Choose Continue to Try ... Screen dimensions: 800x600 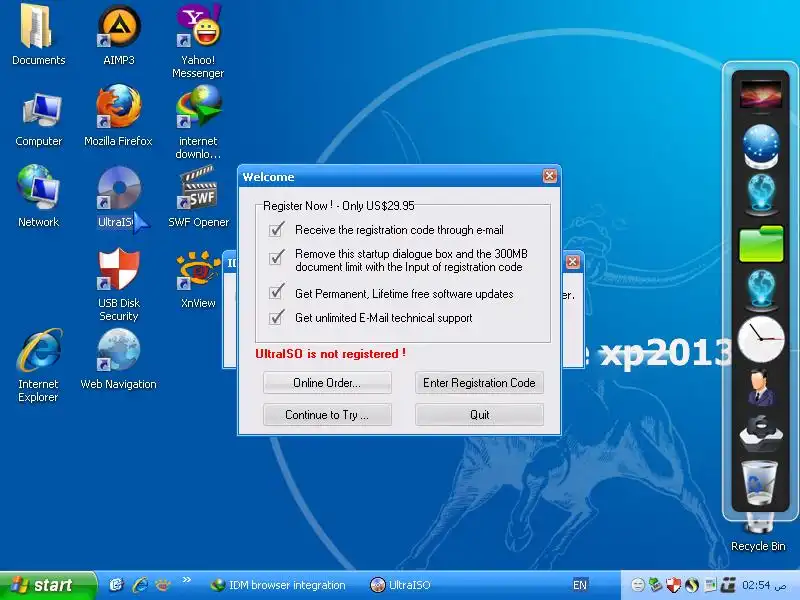point(327,415)
